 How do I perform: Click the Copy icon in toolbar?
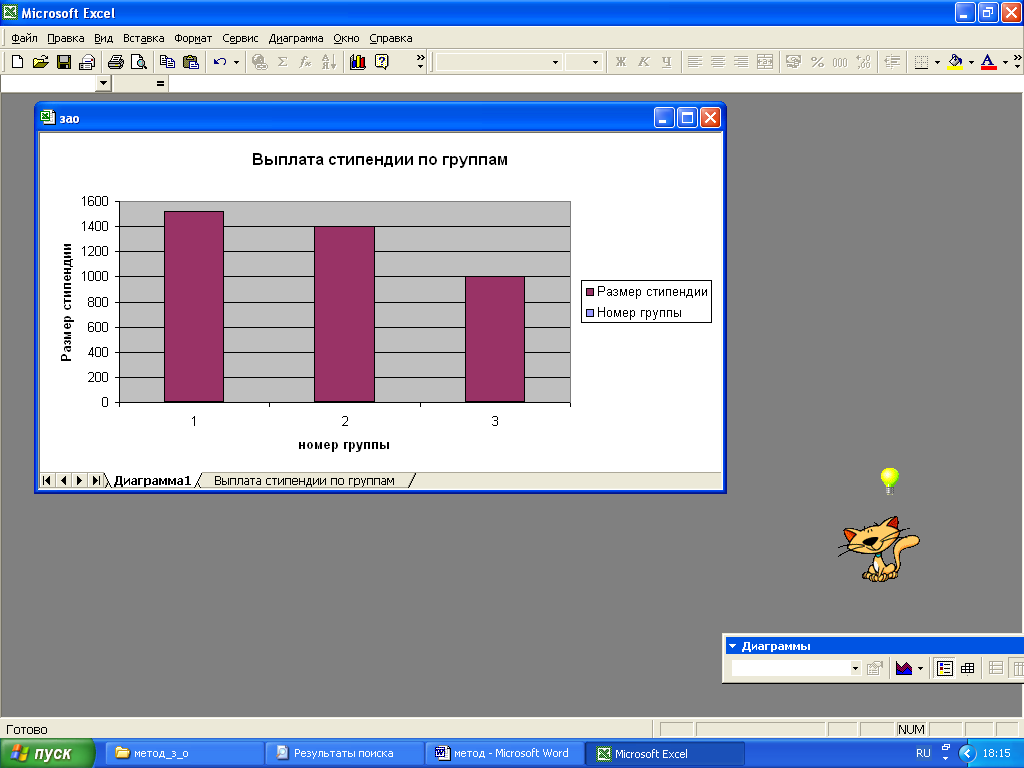point(167,62)
